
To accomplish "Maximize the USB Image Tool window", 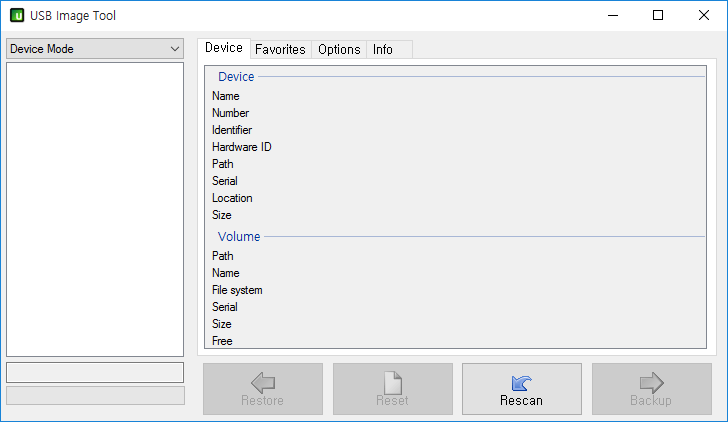I will [657, 16].
